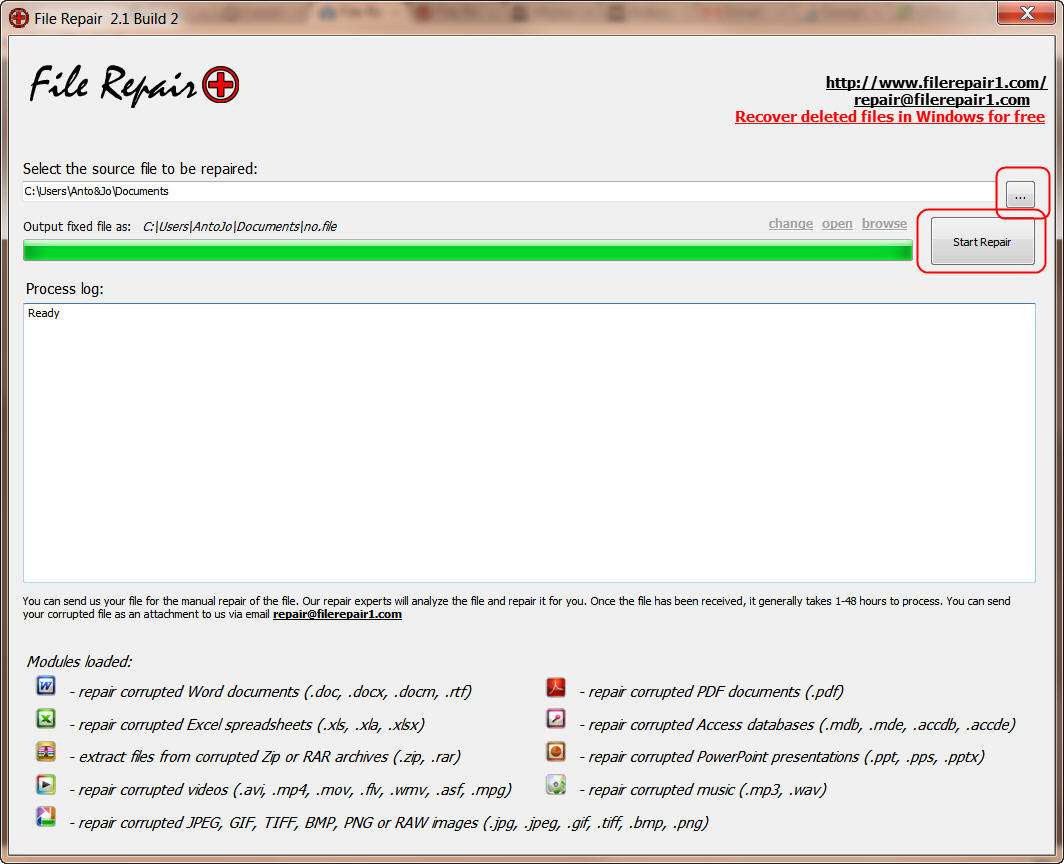Click the repair@filerepair1.com header email link
Screen dimensions: 1064x864
941,100
